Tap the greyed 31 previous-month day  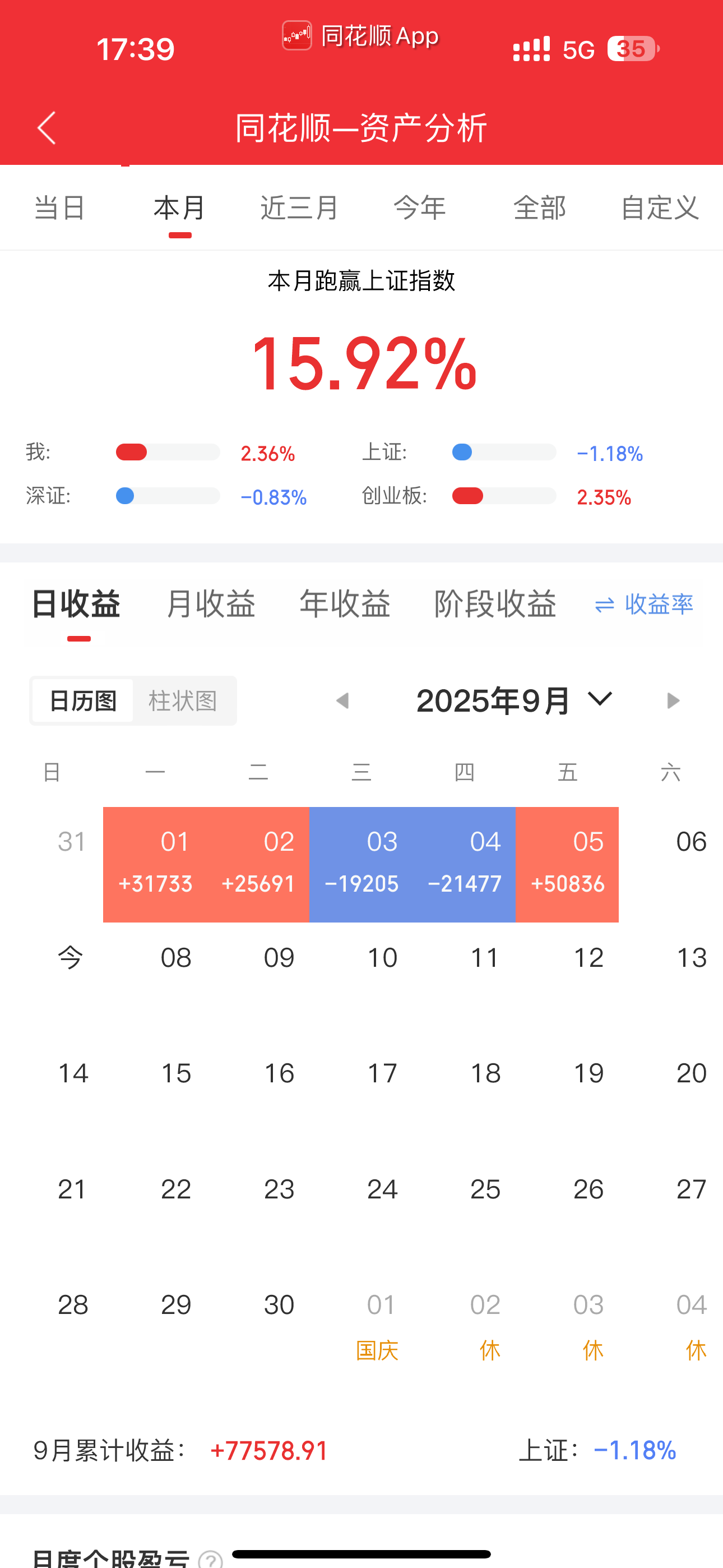coord(72,842)
